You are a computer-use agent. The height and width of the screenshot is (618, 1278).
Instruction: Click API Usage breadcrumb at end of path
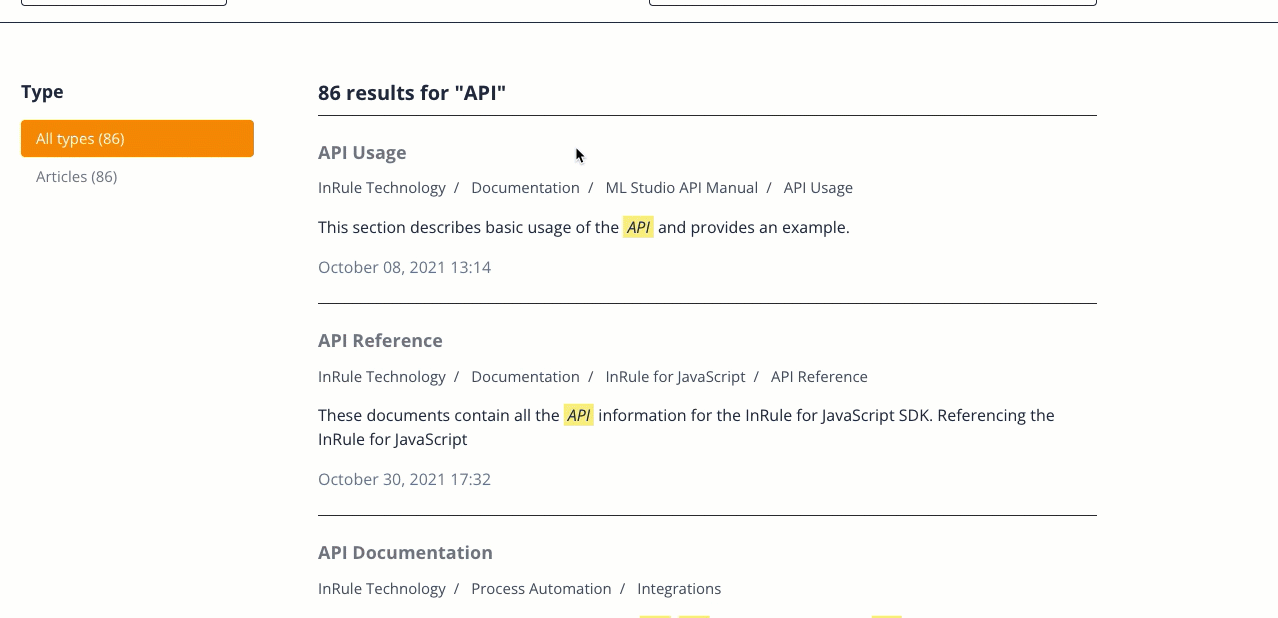818,187
